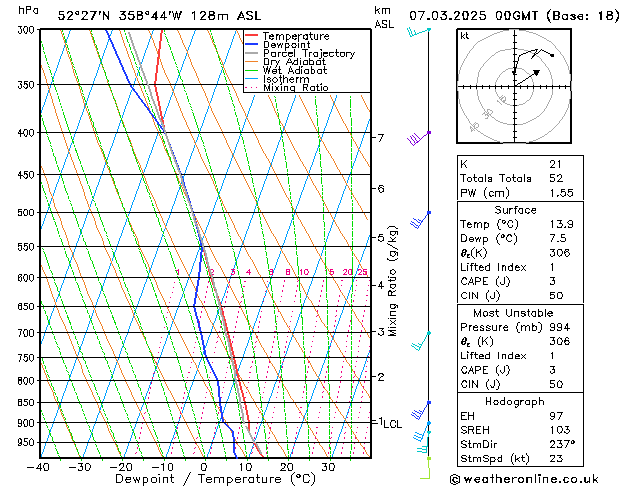Click the cyan wind barb at 700 hPa
Screen dimensions: 629x486
point(421,341)
